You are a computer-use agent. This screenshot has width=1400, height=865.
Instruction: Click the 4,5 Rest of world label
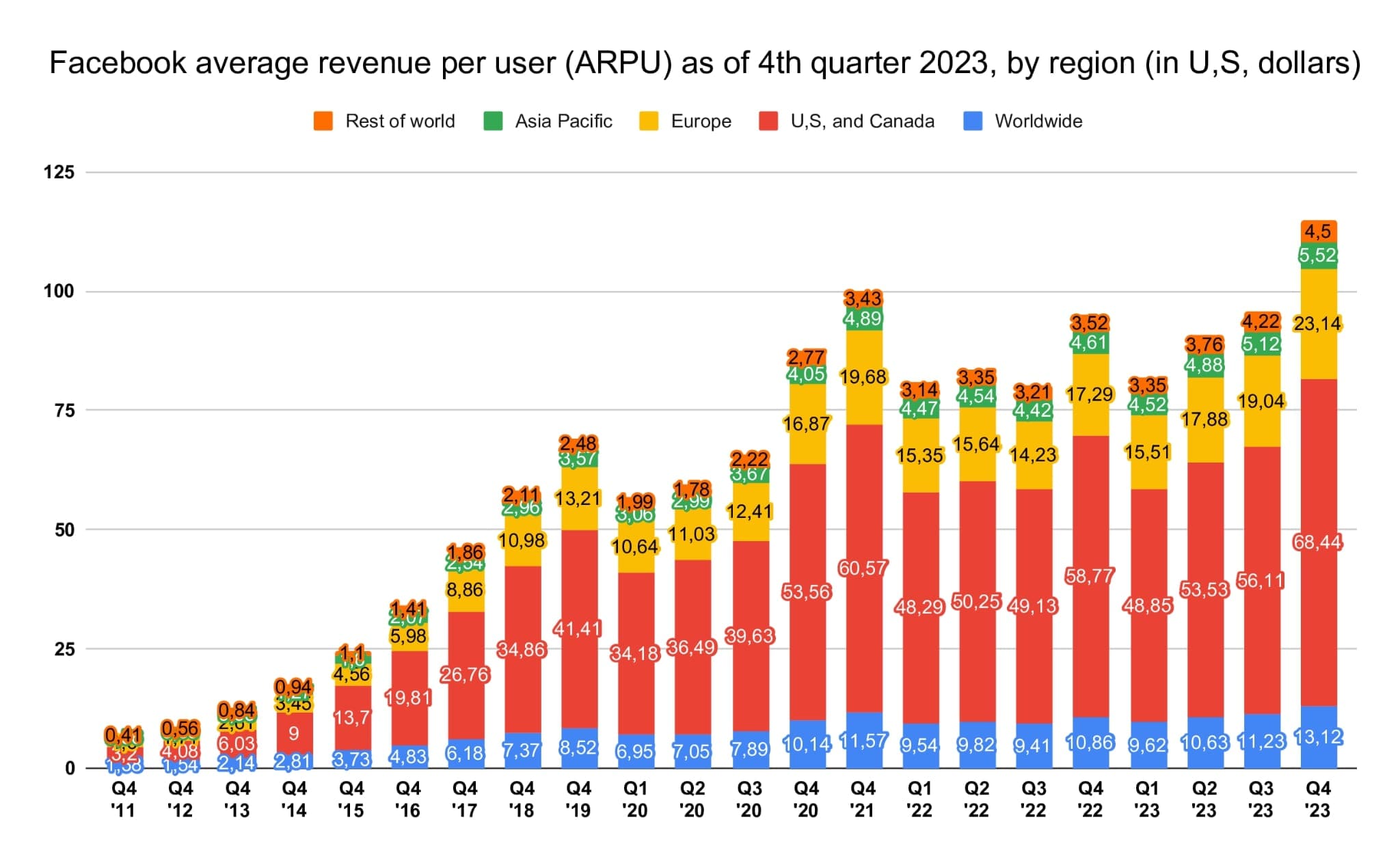(x=1318, y=232)
